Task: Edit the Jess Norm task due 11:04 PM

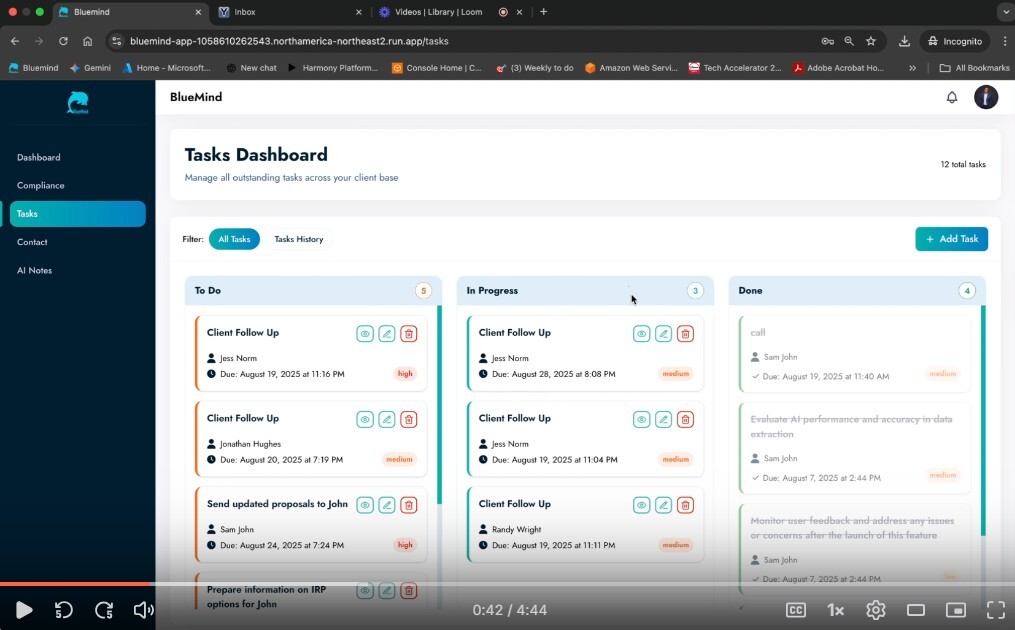Action: coord(664,420)
